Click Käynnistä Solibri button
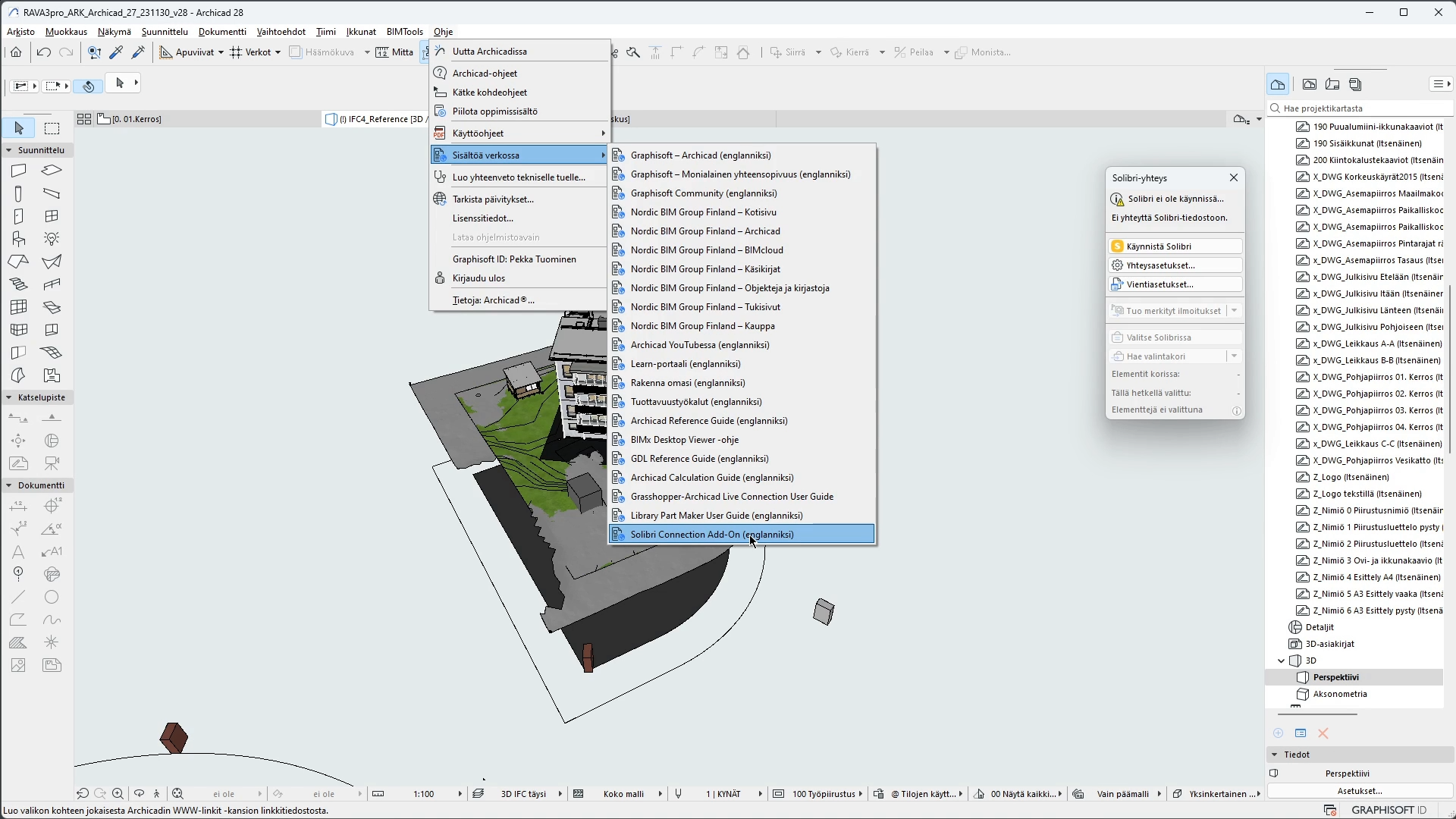The width and height of the screenshot is (1456, 819). pos(1175,246)
